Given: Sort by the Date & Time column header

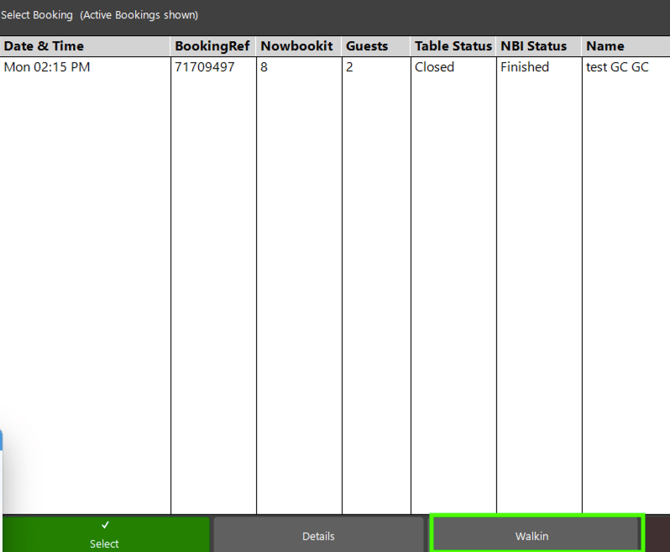Looking at the screenshot, I should (44, 46).
